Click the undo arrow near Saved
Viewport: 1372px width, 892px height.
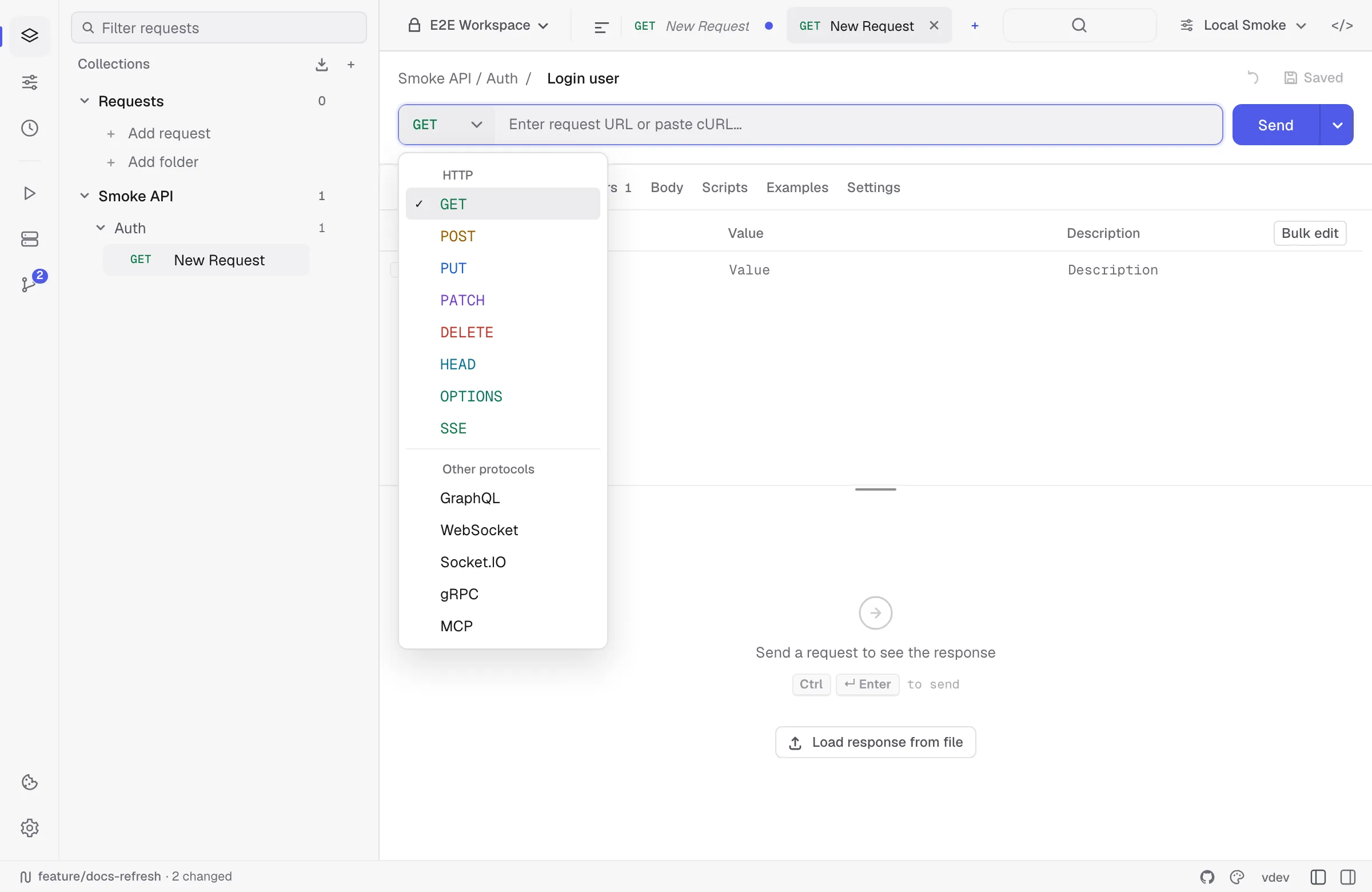tap(1253, 78)
